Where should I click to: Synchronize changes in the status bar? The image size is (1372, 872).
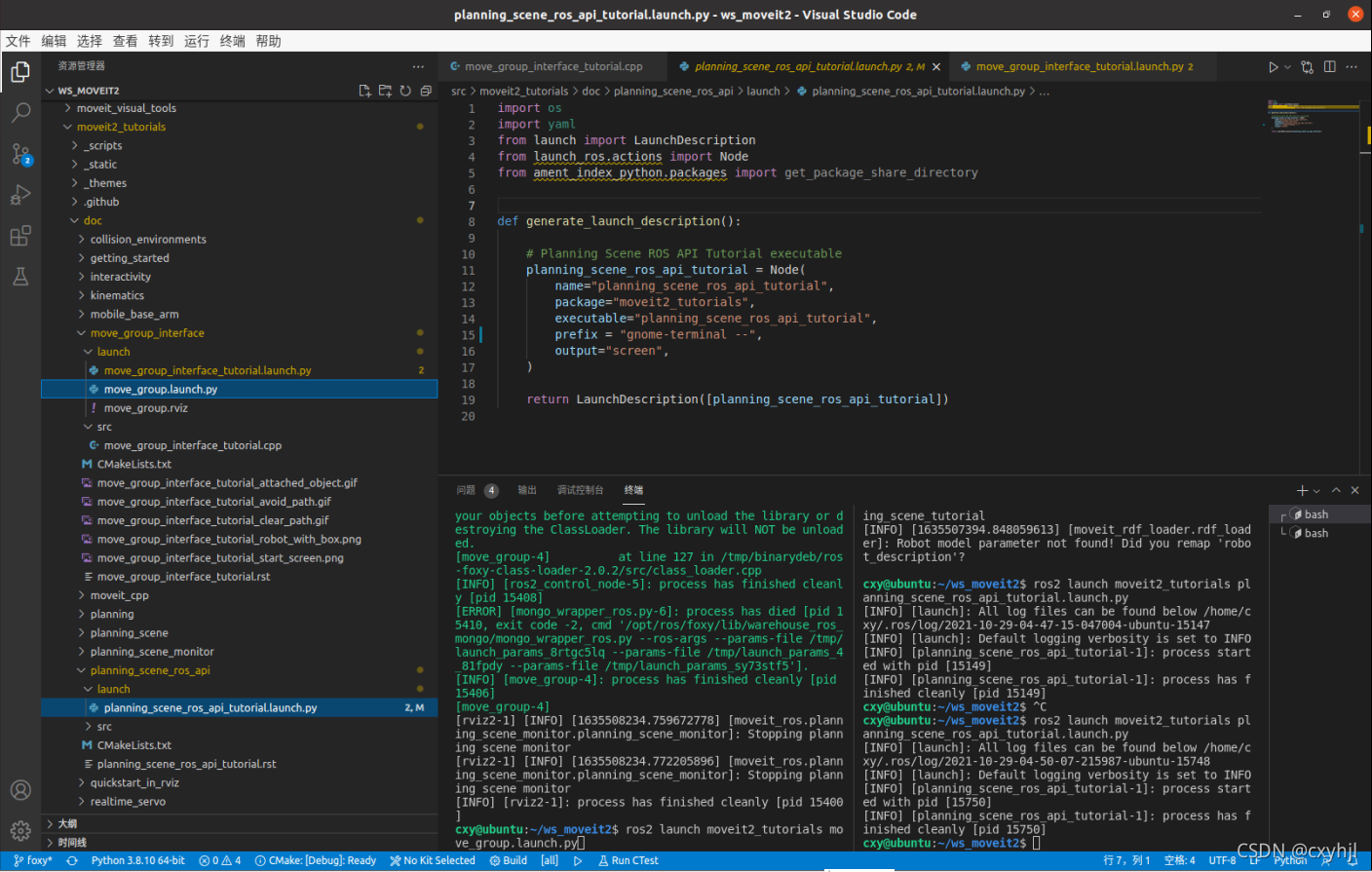tap(71, 861)
